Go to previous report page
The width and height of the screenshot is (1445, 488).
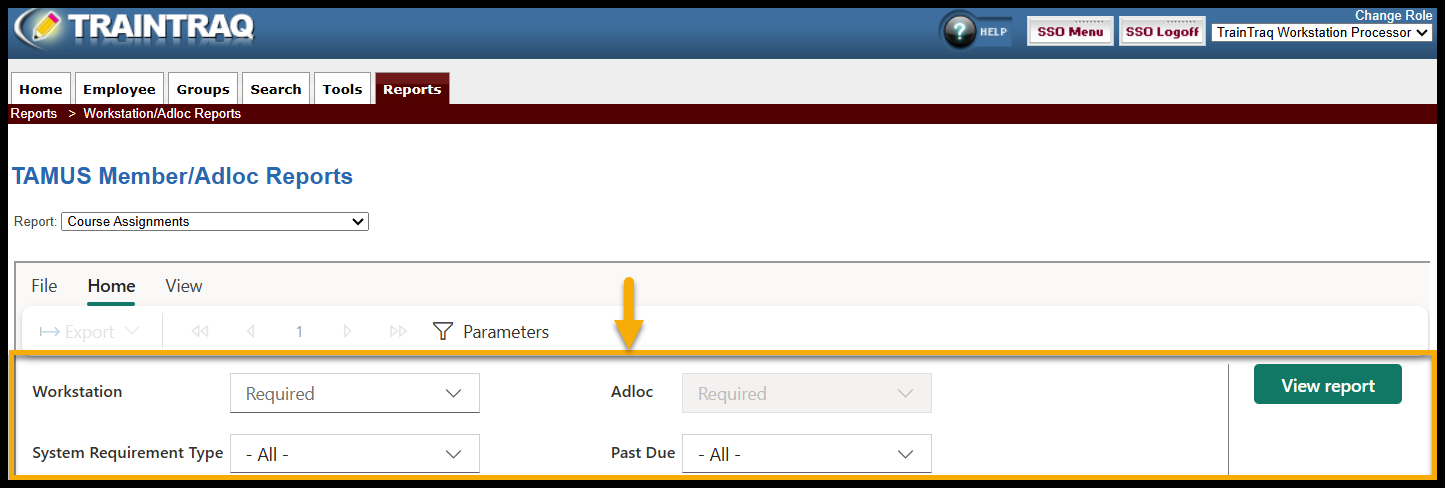(x=250, y=332)
